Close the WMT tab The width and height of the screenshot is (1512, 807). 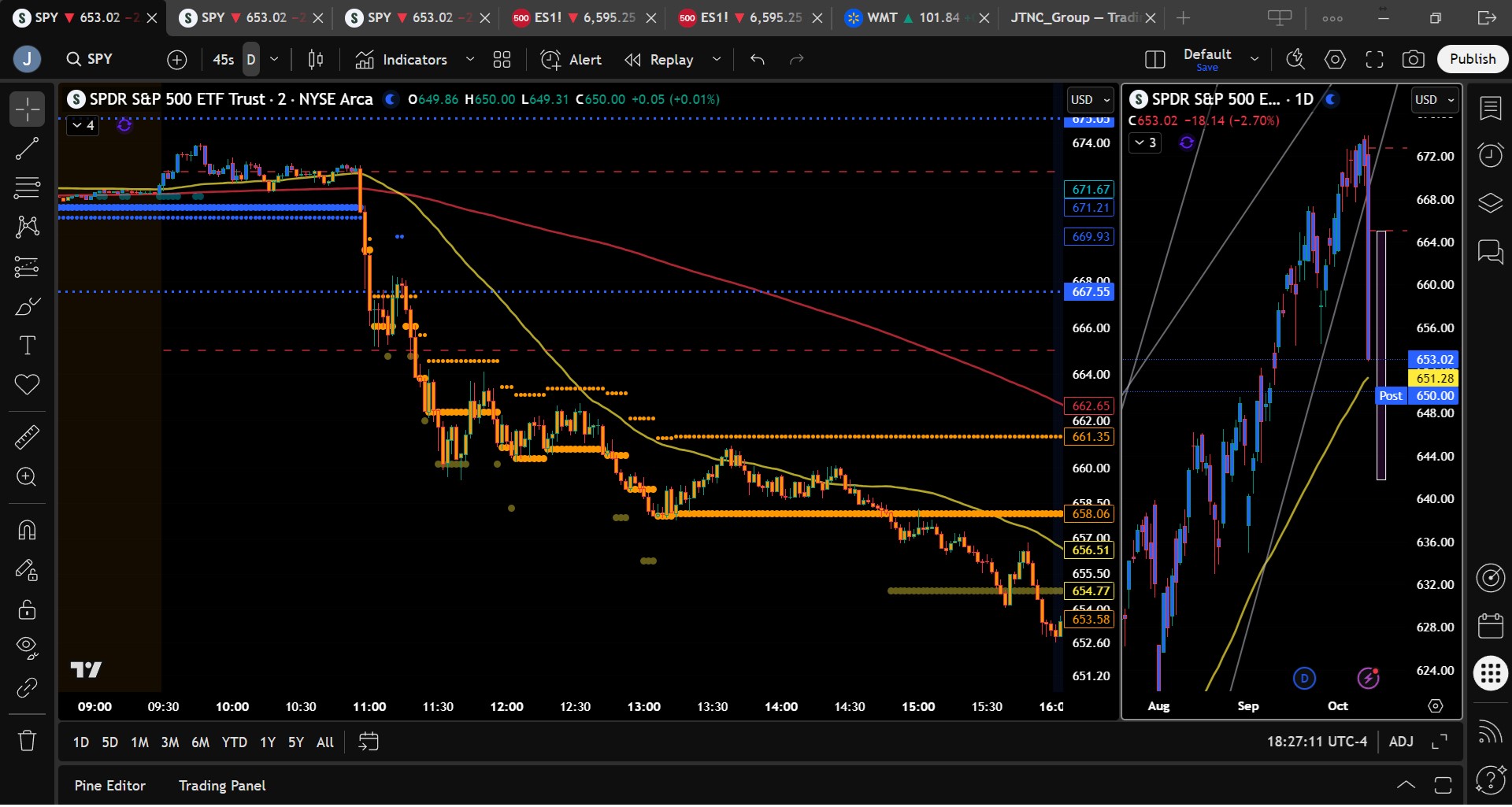pyautogui.click(x=984, y=18)
